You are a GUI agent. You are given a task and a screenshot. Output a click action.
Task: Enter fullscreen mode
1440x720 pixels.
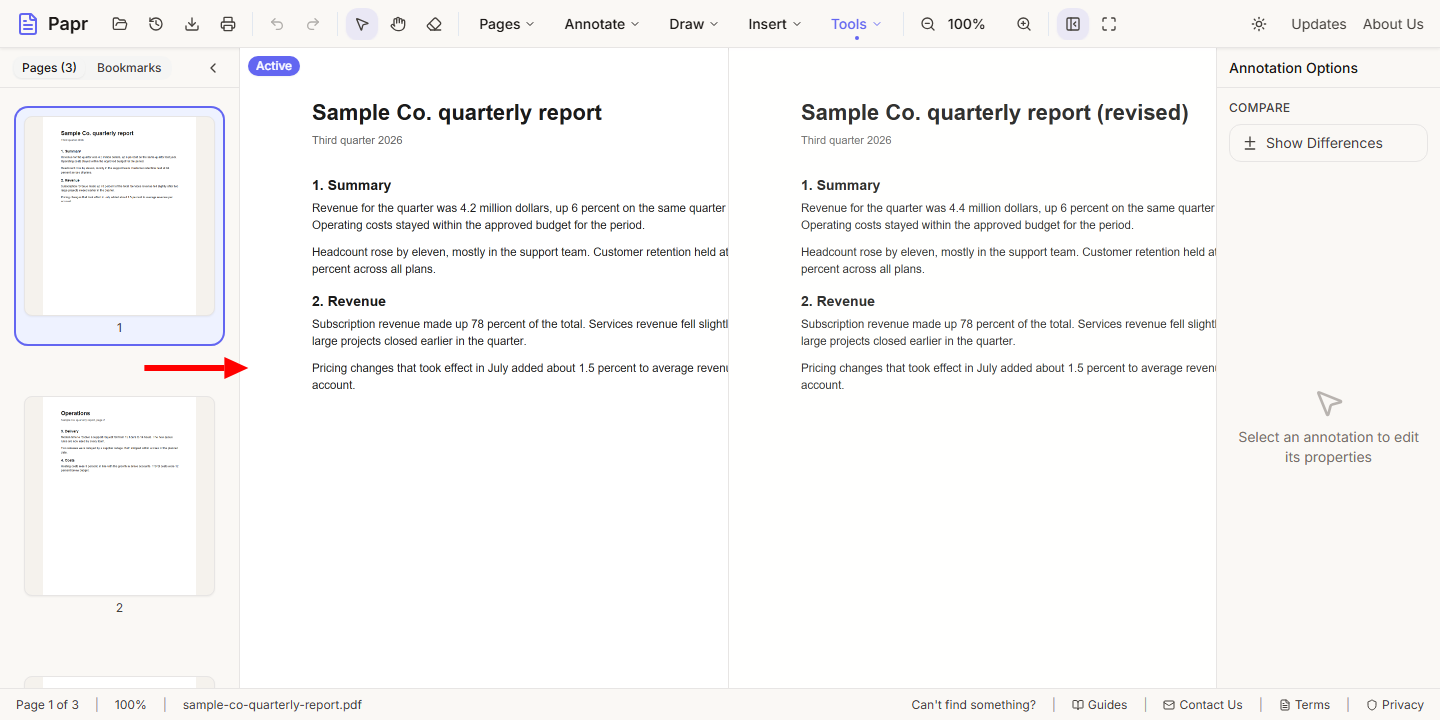pyautogui.click(x=1109, y=24)
